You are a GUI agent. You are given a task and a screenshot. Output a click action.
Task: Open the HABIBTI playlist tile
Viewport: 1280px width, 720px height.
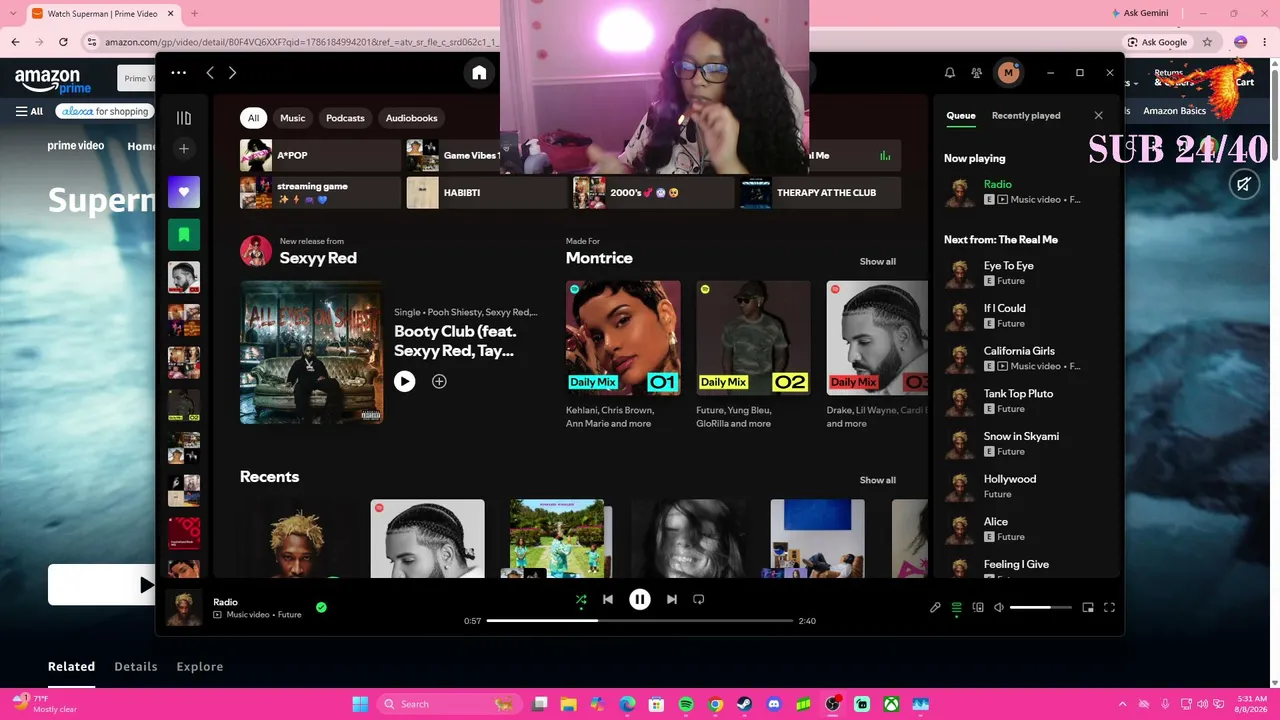point(487,192)
